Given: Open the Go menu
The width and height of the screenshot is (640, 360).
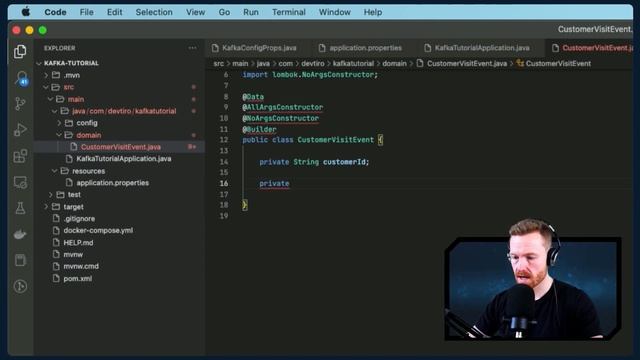Looking at the screenshot, I should pyautogui.click(x=224, y=12).
